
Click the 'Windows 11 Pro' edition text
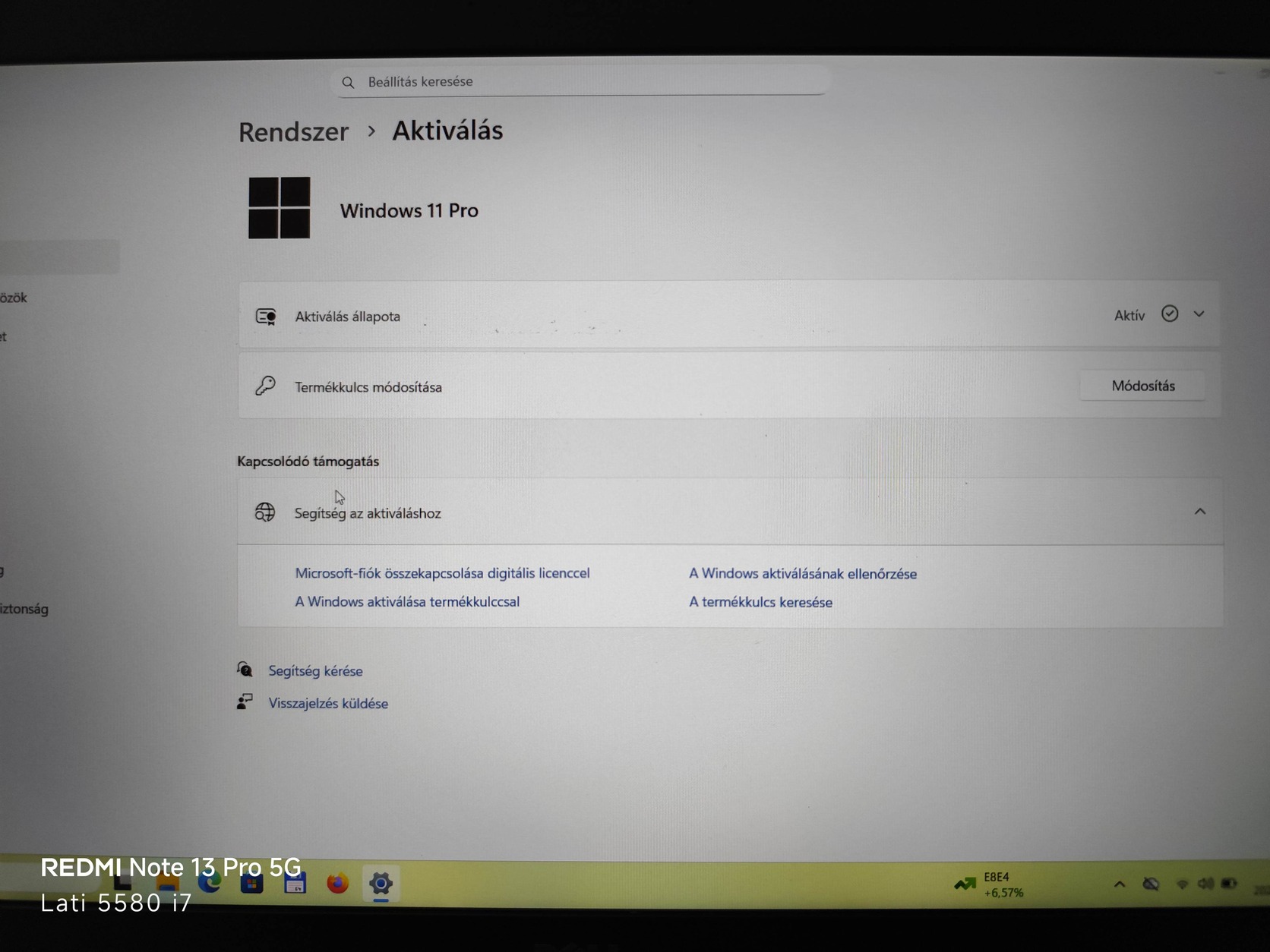(409, 211)
